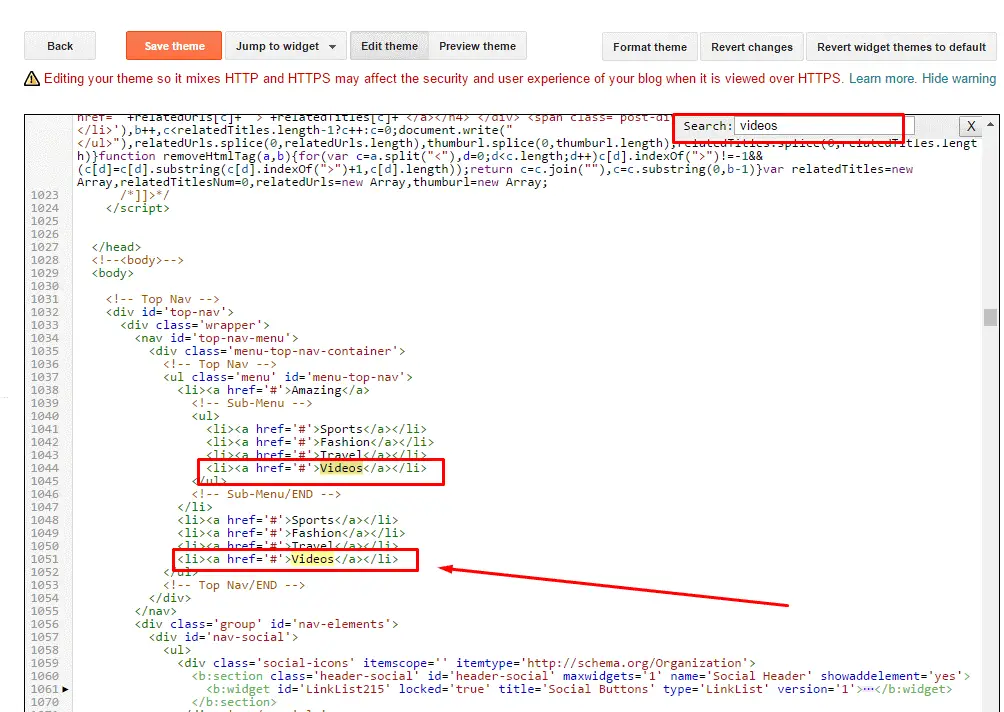Click the </head> closing tag

pos(116,247)
